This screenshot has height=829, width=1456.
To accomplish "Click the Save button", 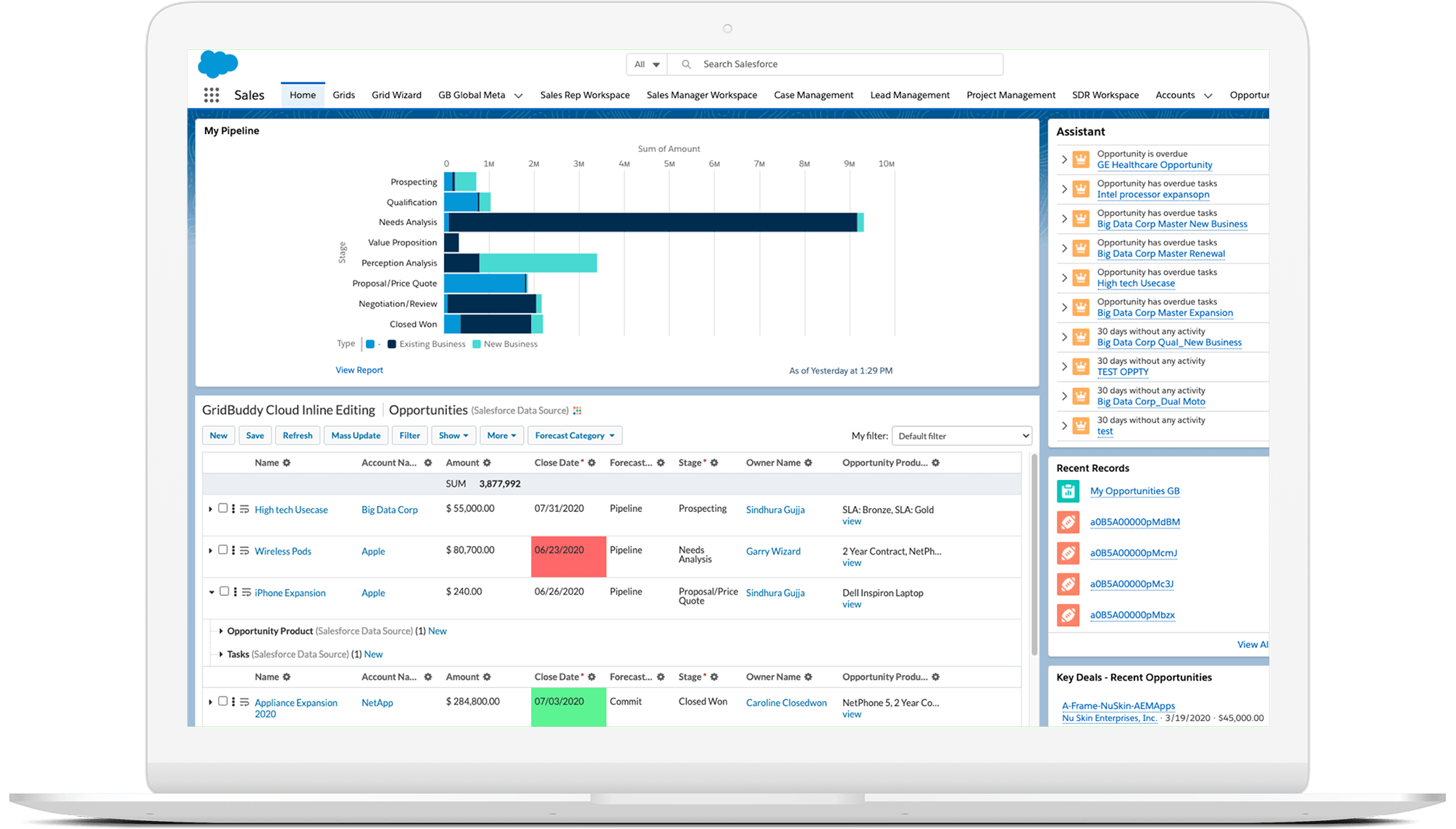I will (x=255, y=435).
